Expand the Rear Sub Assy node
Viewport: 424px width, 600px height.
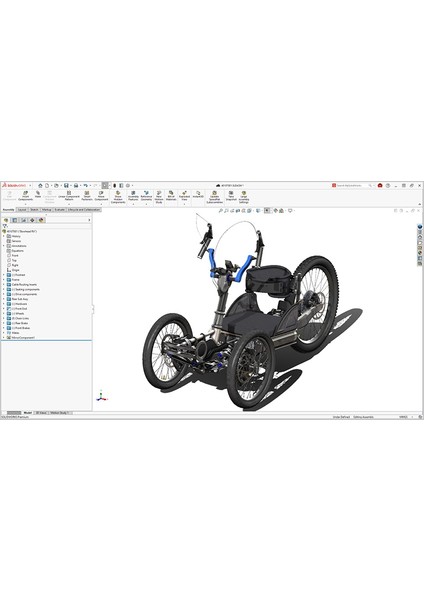pyautogui.click(x=4, y=299)
